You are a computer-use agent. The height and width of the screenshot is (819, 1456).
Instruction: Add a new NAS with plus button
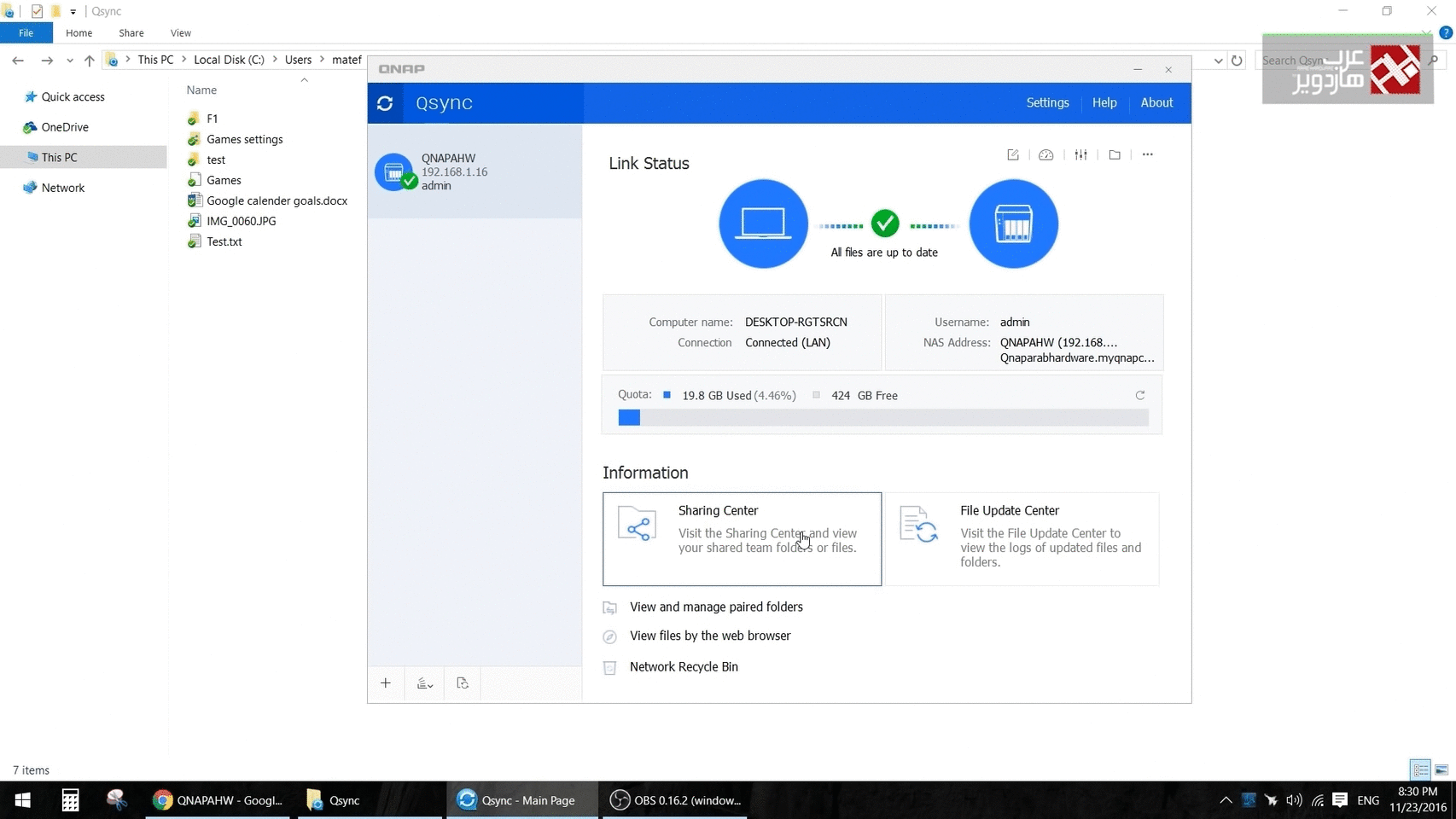point(386,683)
